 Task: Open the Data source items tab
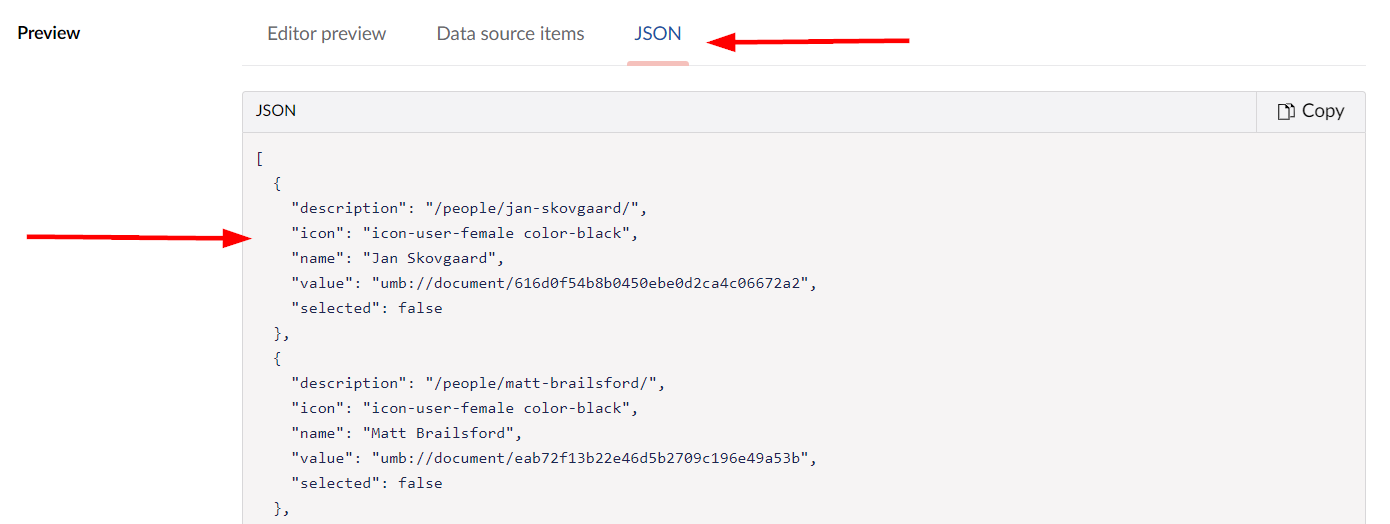[510, 33]
